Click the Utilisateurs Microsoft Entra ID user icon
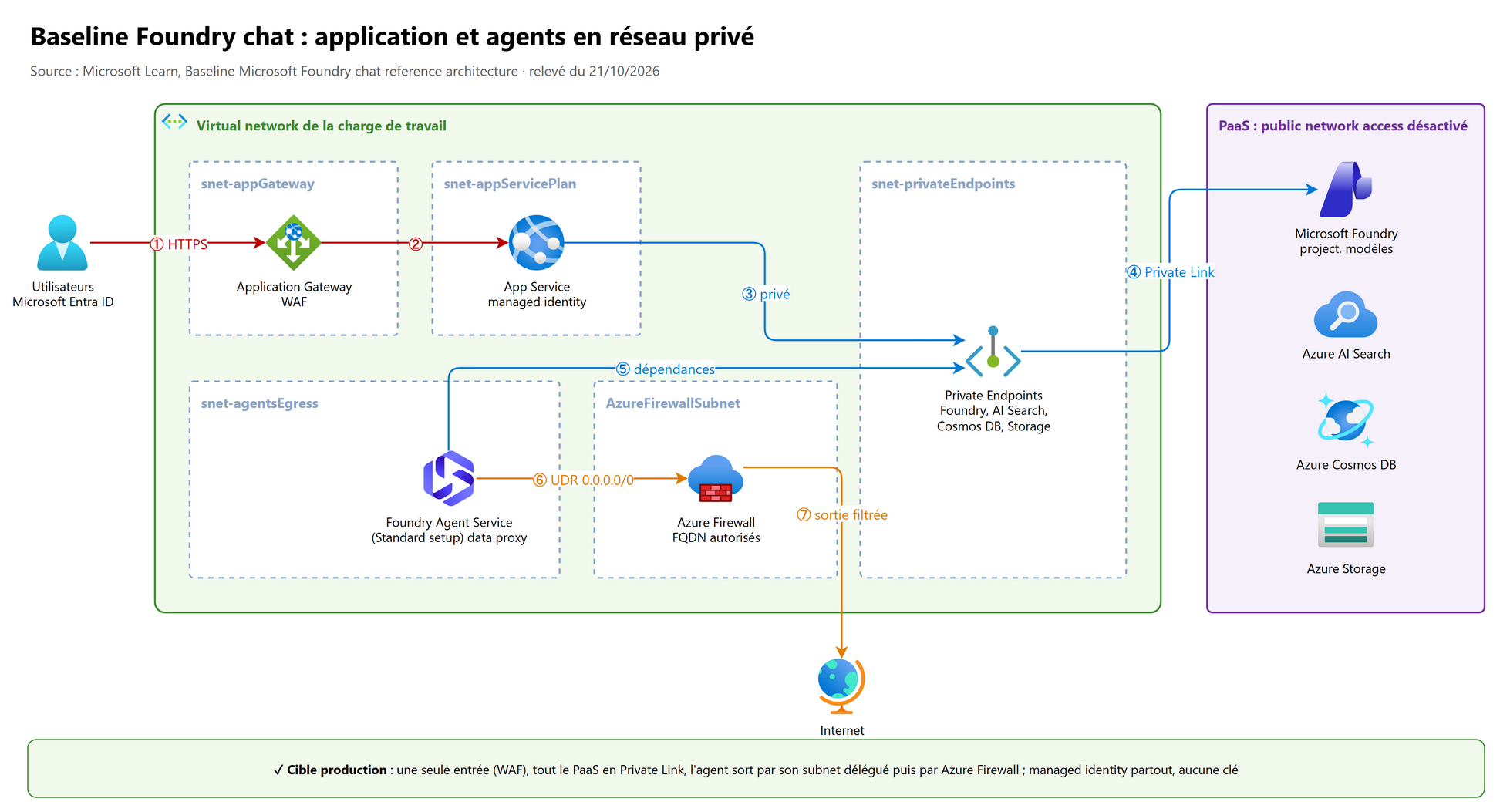Viewport: 1500px width, 812px height. click(x=62, y=243)
